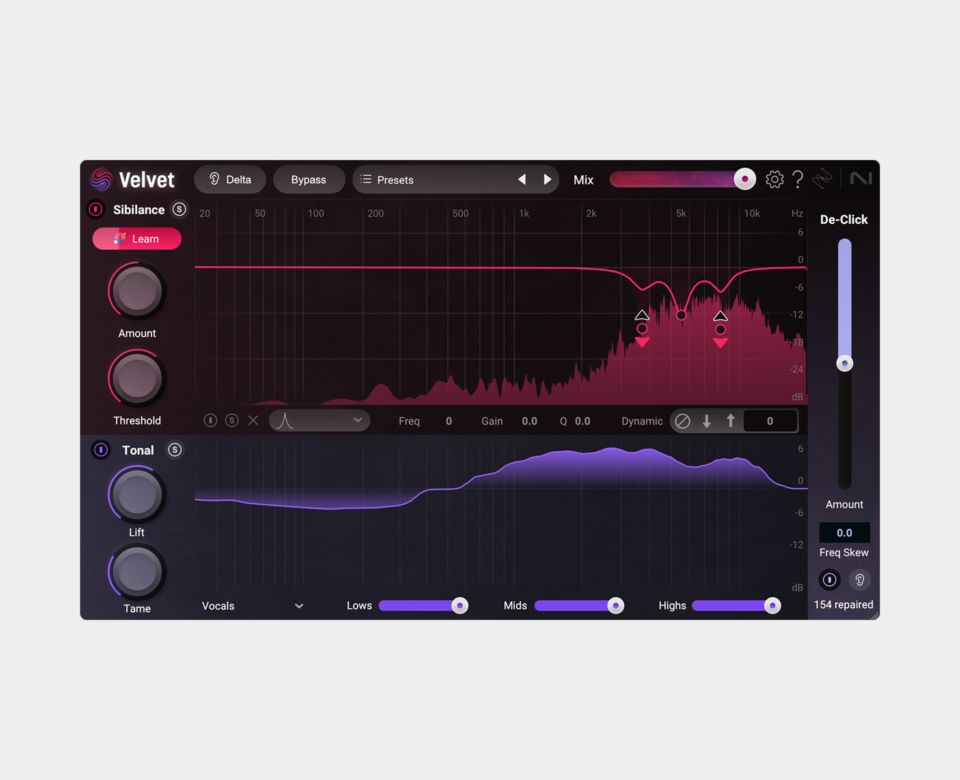Screen dimensions: 960x780
Task: Enable Delta listening
Action: (x=230, y=180)
